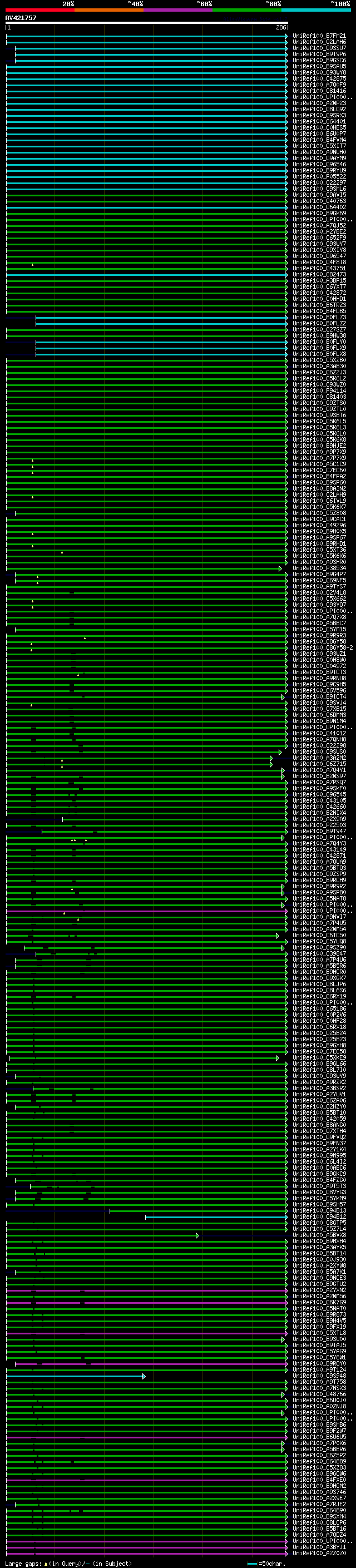This screenshot has width=356, height=1568.
Task: Open UniRef100_Q9AVI5 from the hit list
Action: [x=319, y=195]
